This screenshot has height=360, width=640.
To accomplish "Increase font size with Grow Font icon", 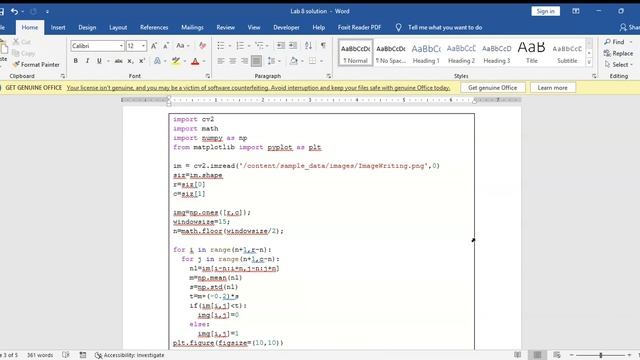I will (x=154, y=46).
